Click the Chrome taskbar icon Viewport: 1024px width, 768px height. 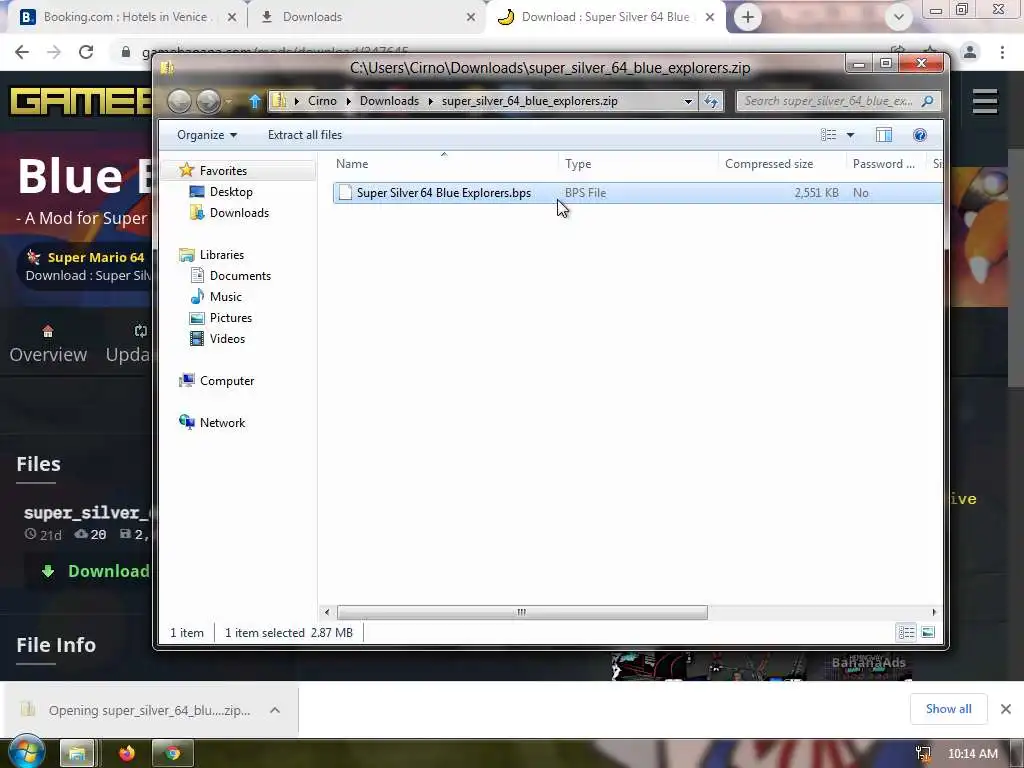click(x=172, y=754)
